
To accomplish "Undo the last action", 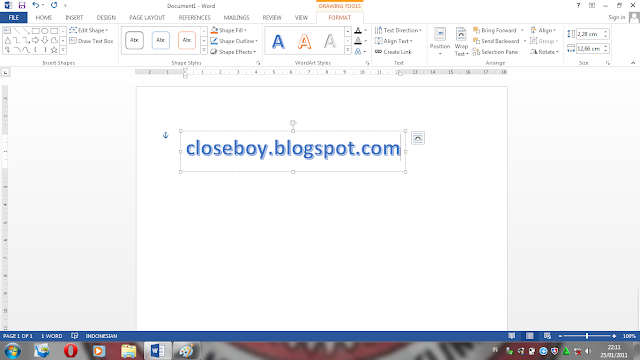I will click(36, 5).
